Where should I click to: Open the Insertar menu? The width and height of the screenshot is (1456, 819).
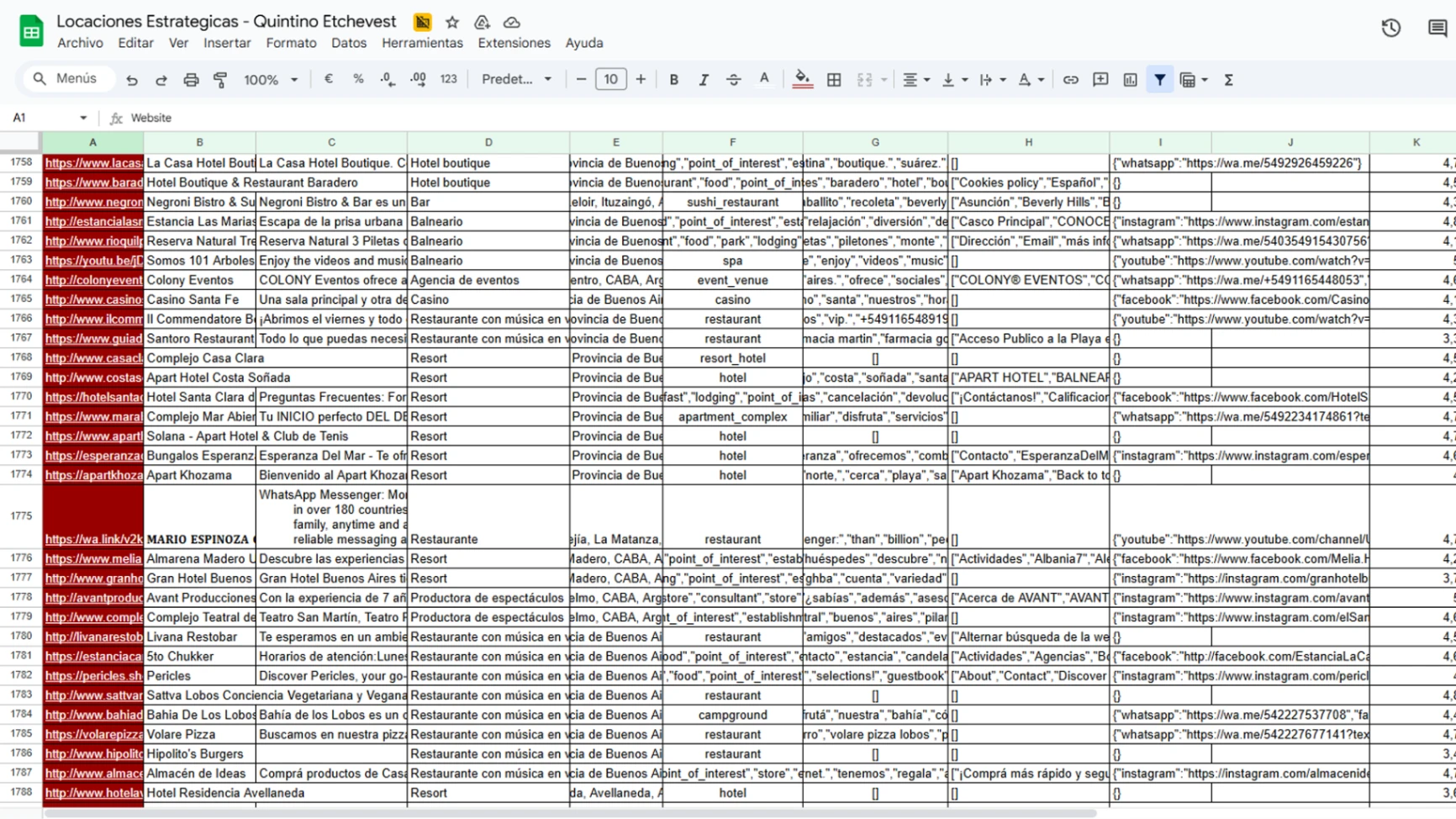click(x=227, y=43)
